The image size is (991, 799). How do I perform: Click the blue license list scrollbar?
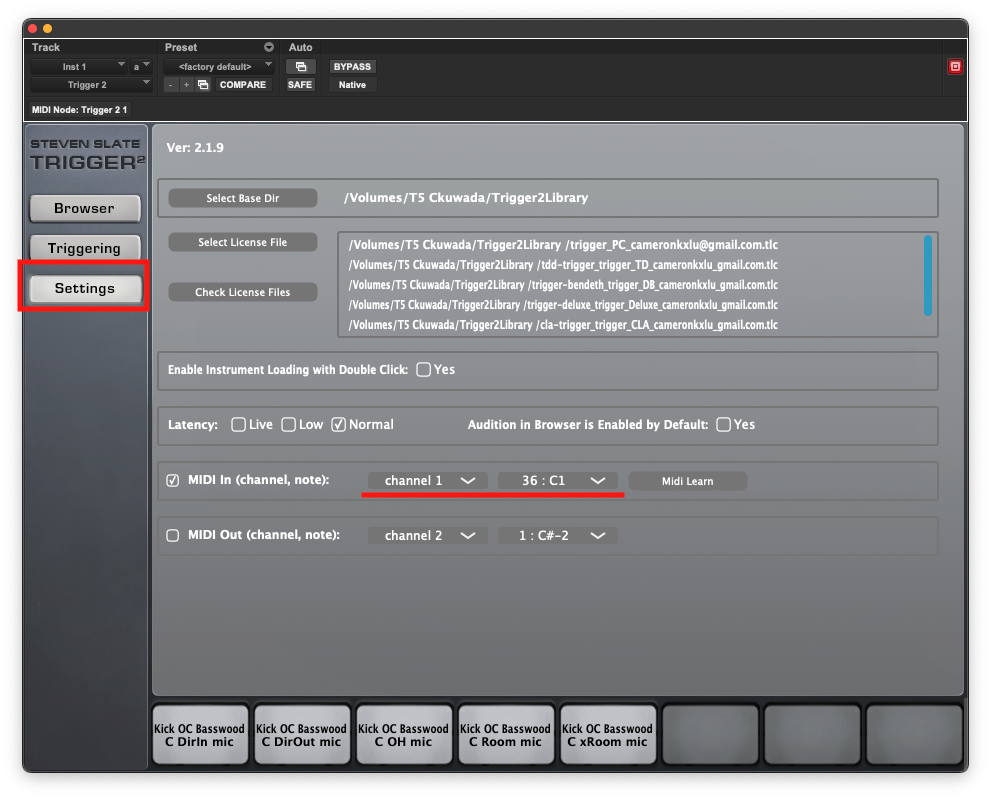pyautogui.click(x=928, y=275)
